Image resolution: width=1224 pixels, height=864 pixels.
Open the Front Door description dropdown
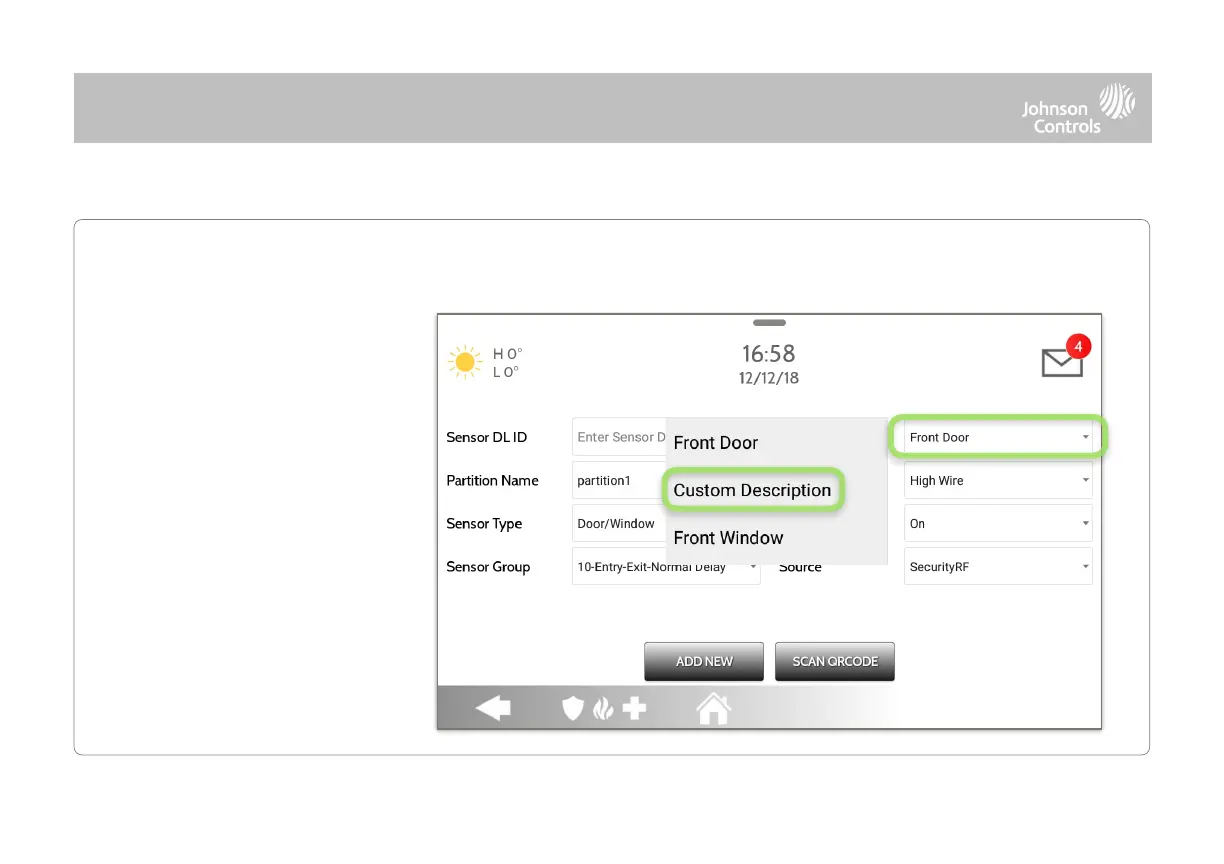tap(998, 437)
